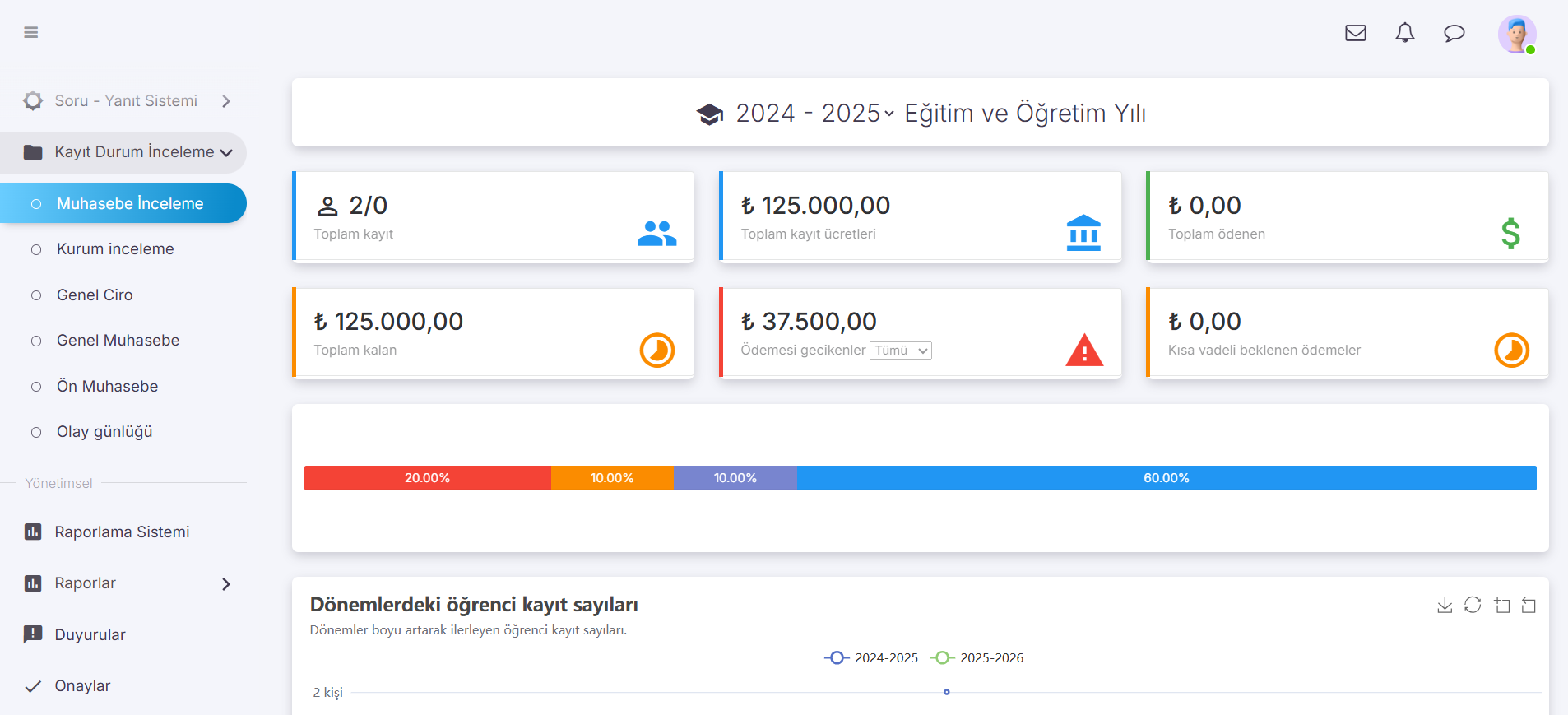Select Muhasebe İnceleme menu item

click(x=123, y=203)
